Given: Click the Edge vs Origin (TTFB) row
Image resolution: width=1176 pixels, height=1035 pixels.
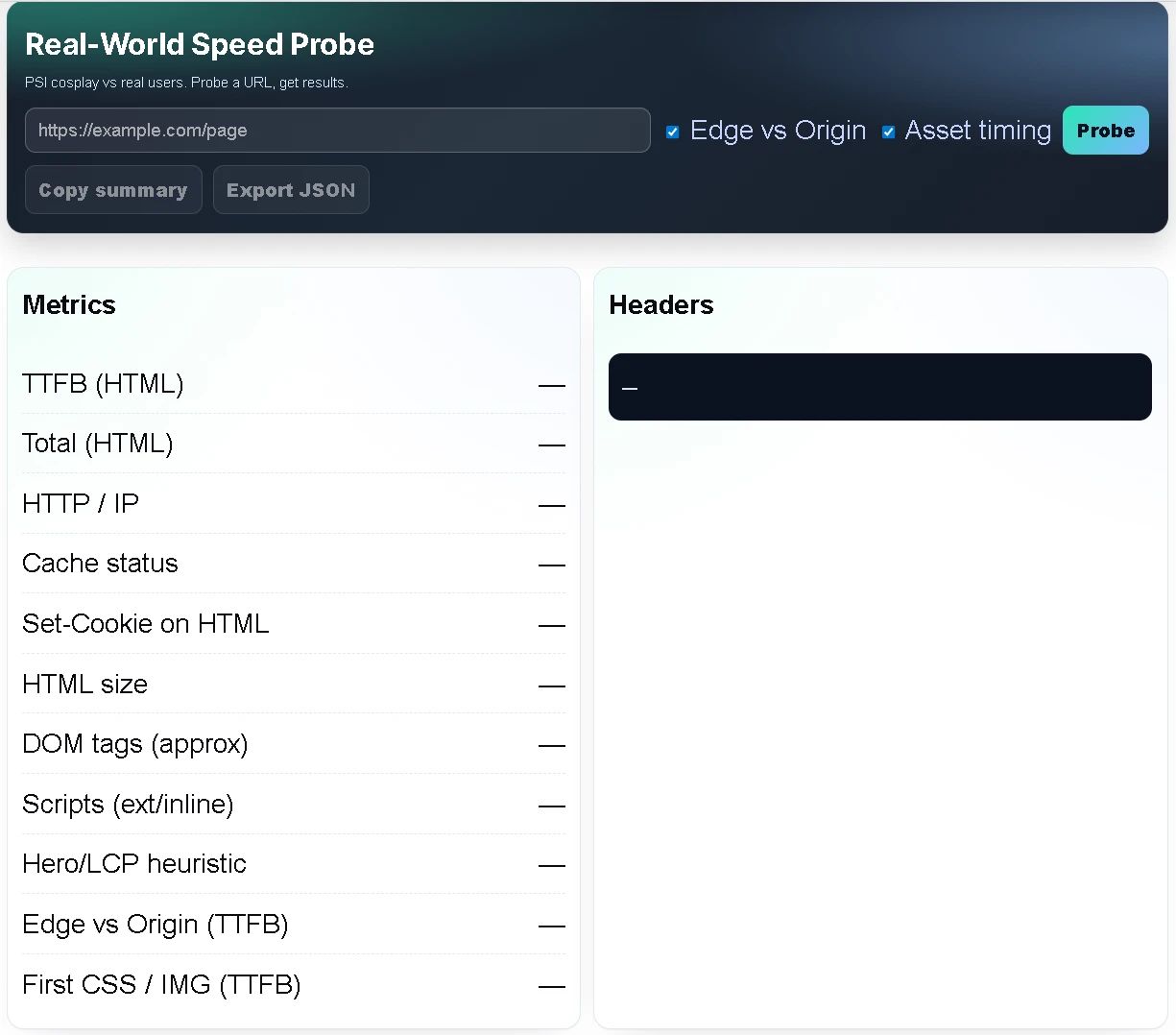Looking at the screenshot, I should [x=293, y=925].
